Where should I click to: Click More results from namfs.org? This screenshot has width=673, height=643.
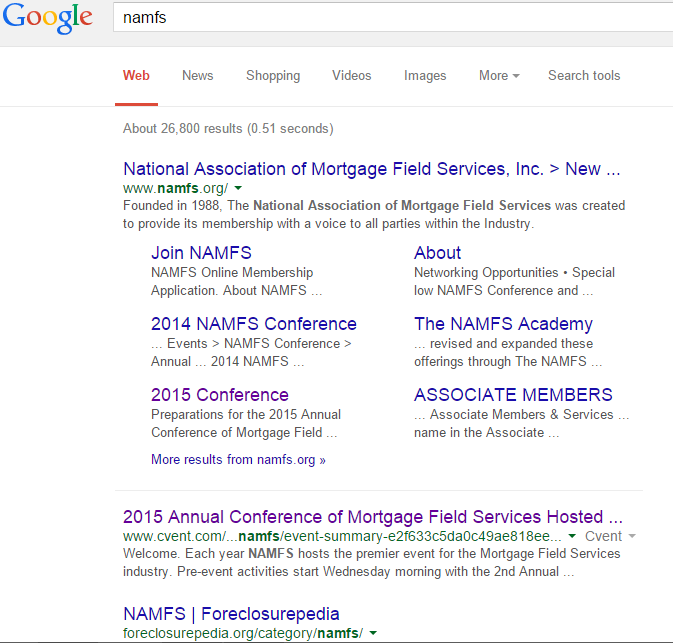pos(238,460)
